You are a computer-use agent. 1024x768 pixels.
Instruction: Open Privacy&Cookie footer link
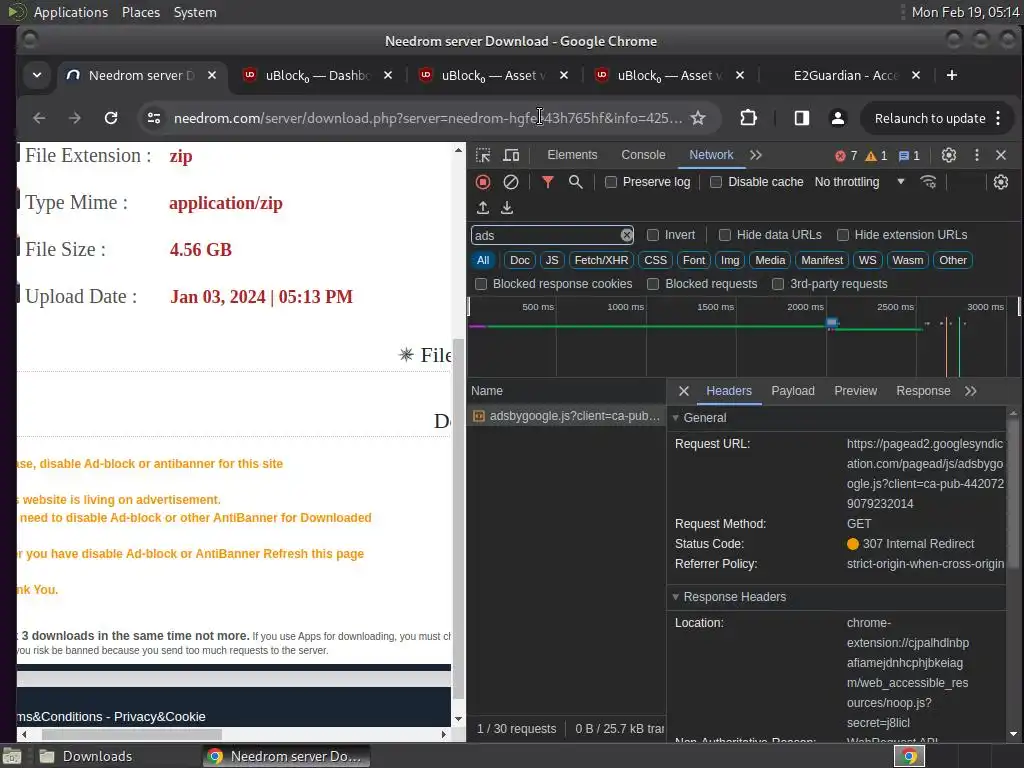(x=159, y=717)
